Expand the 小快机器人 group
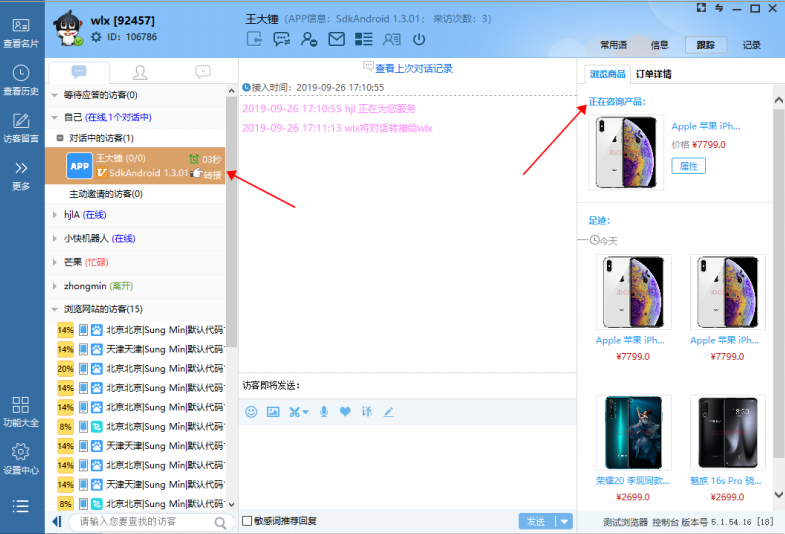The width and height of the screenshot is (785, 534). point(54,238)
